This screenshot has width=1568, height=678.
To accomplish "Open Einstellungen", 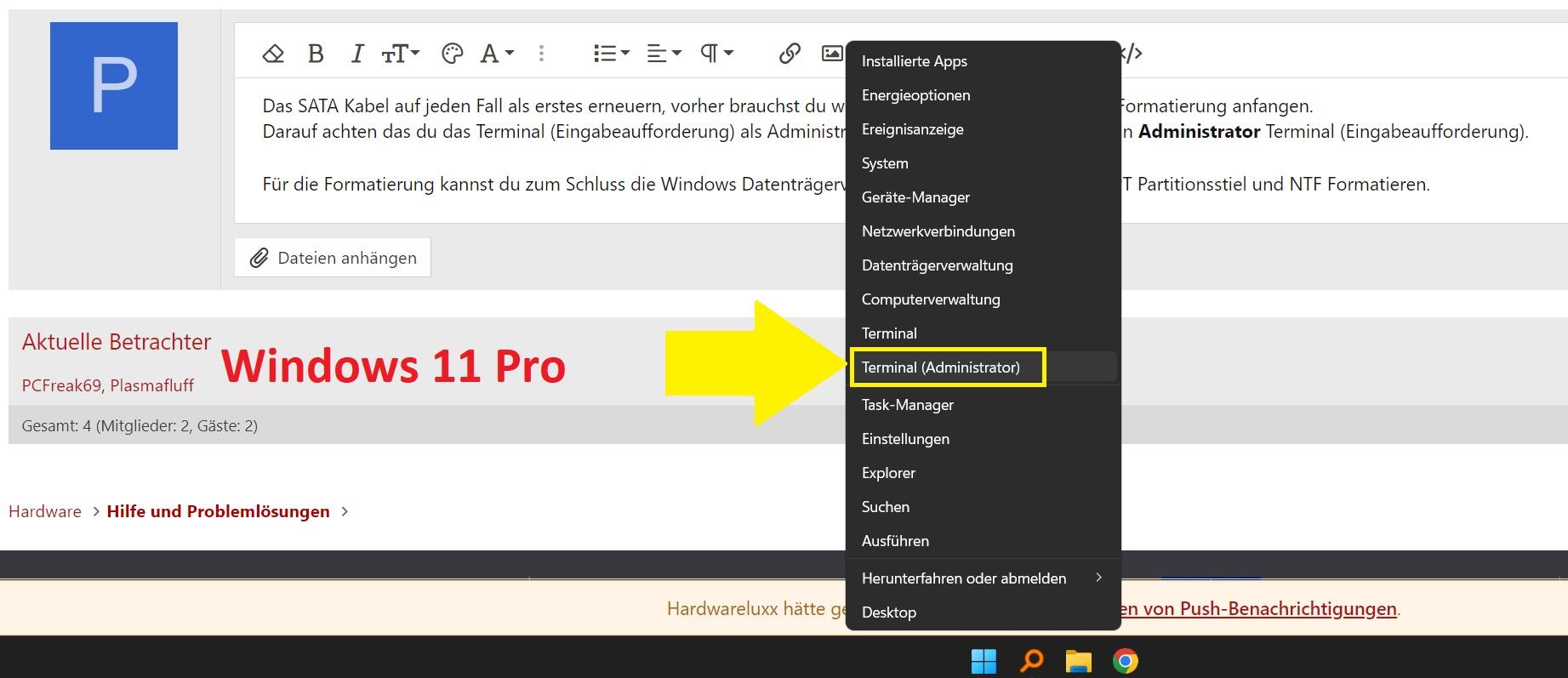I will click(983, 439).
